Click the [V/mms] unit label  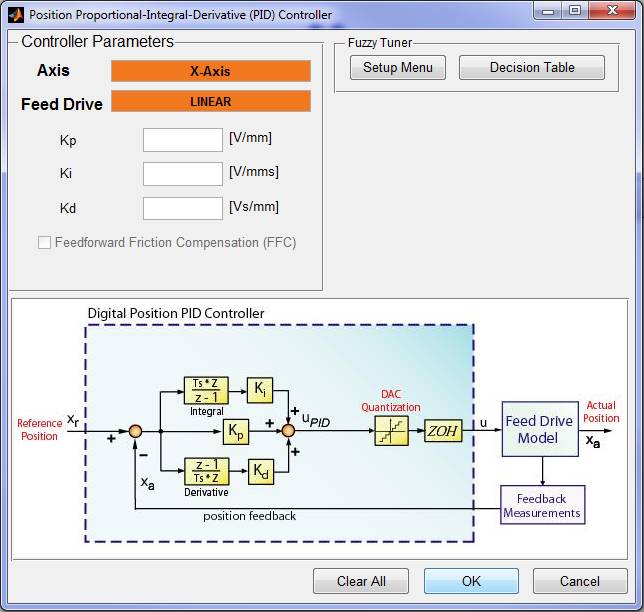point(254,172)
